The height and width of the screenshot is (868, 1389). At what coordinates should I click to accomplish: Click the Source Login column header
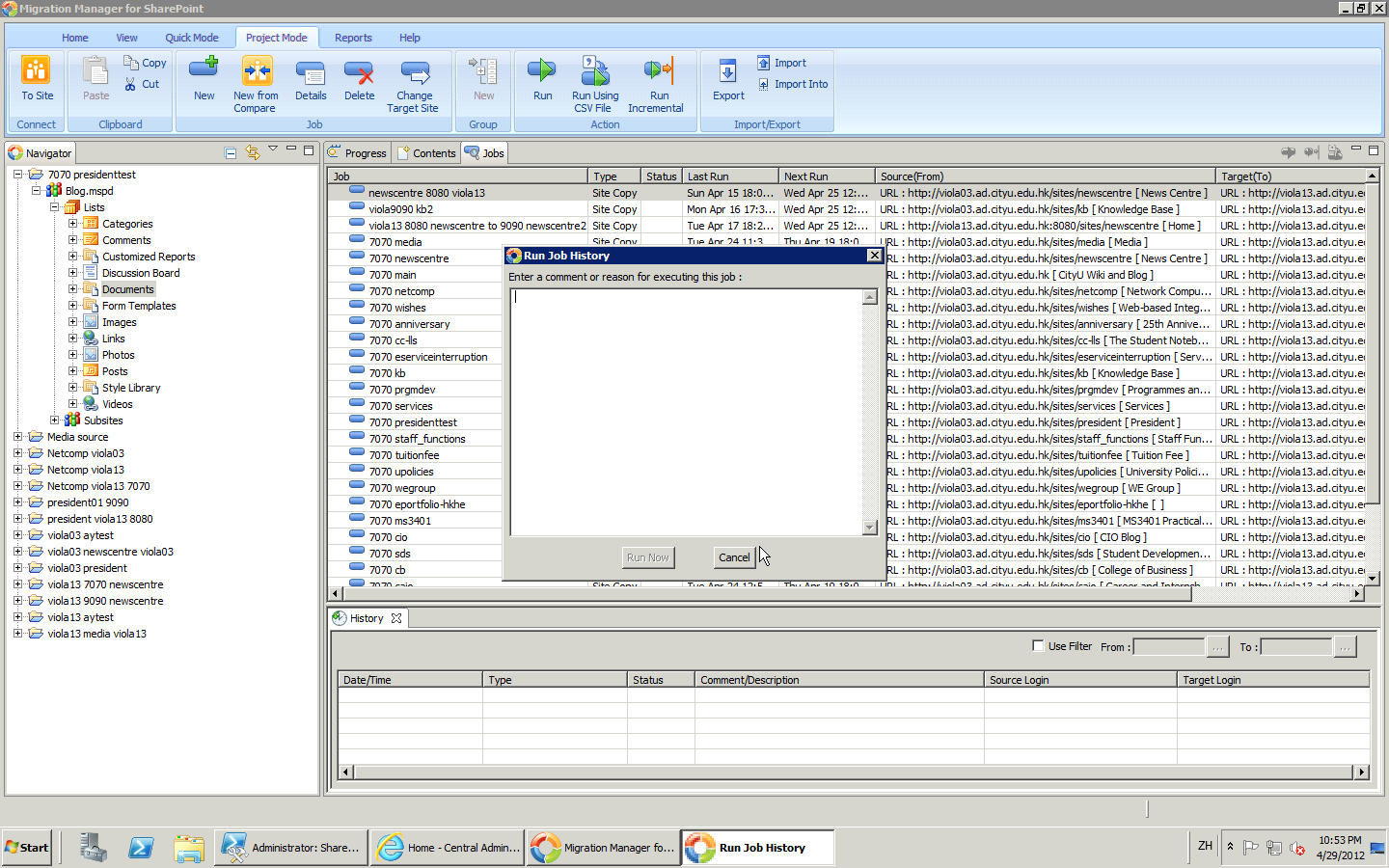pos(1080,680)
